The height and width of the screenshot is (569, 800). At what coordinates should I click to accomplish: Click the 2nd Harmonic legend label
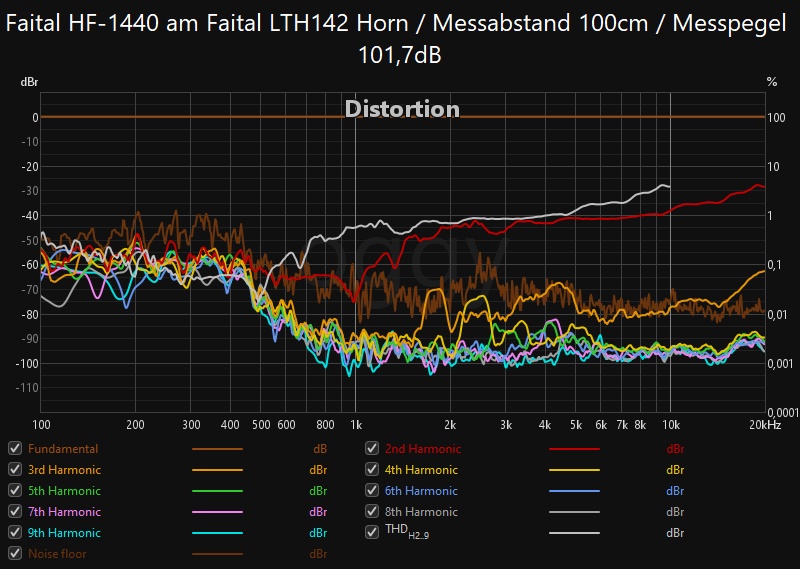point(423,449)
